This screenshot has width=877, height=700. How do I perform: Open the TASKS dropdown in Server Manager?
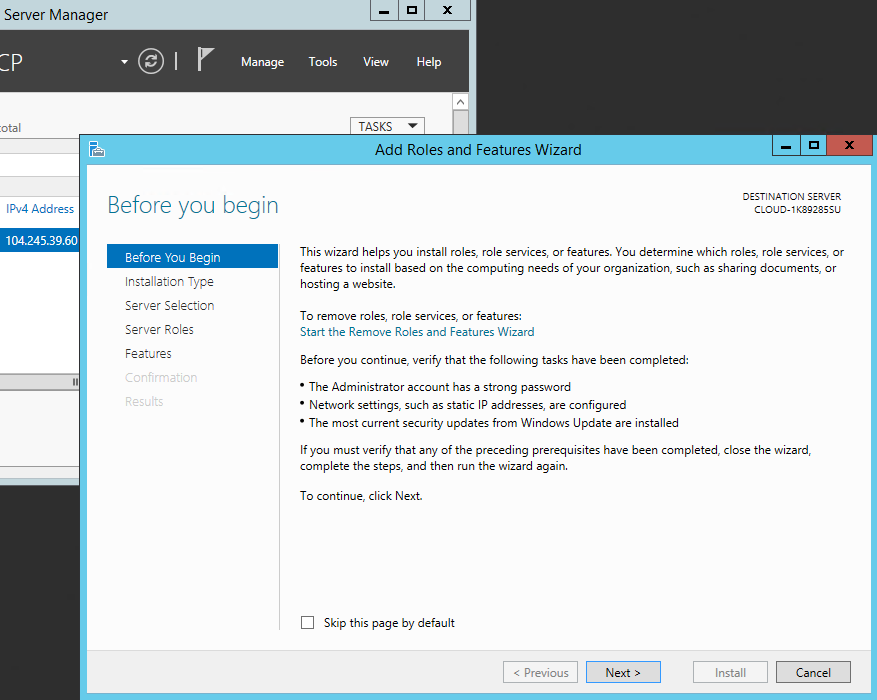click(x=387, y=126)
